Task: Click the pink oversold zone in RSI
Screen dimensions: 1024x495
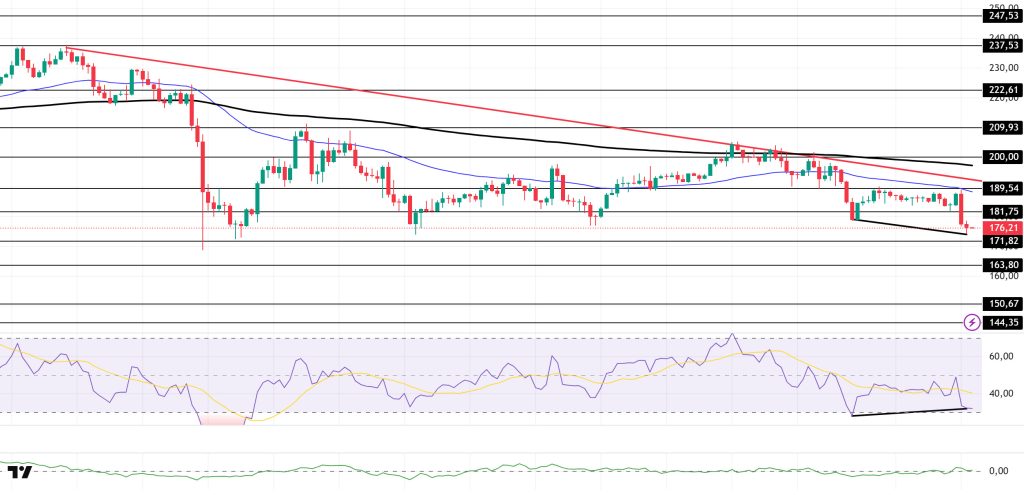Action: point(222,420)
